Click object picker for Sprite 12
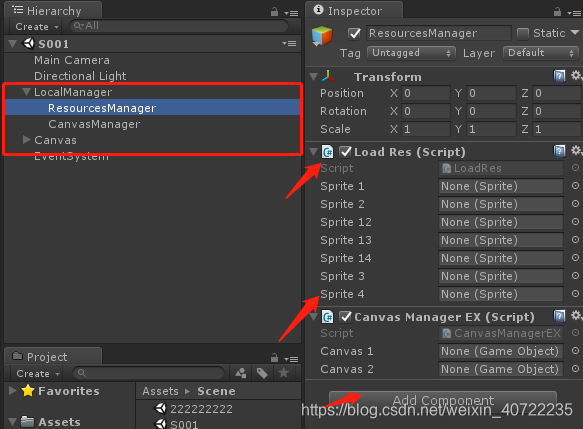 tap(575, 222)
